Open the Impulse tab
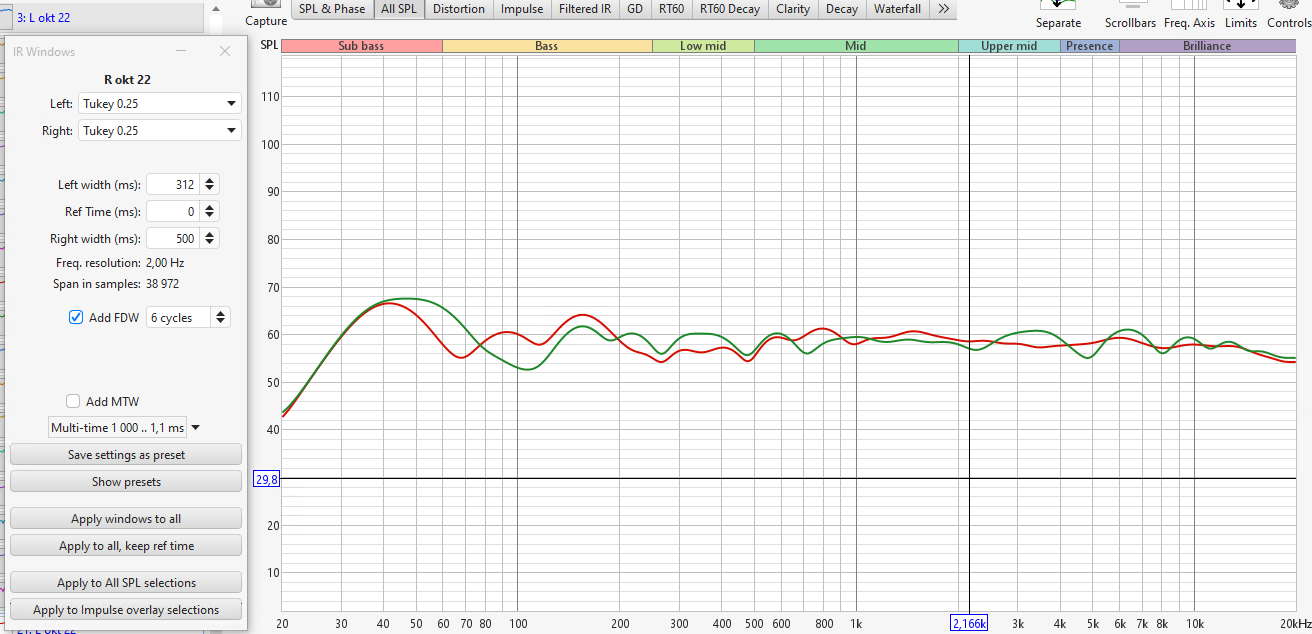 pos(522,9)
